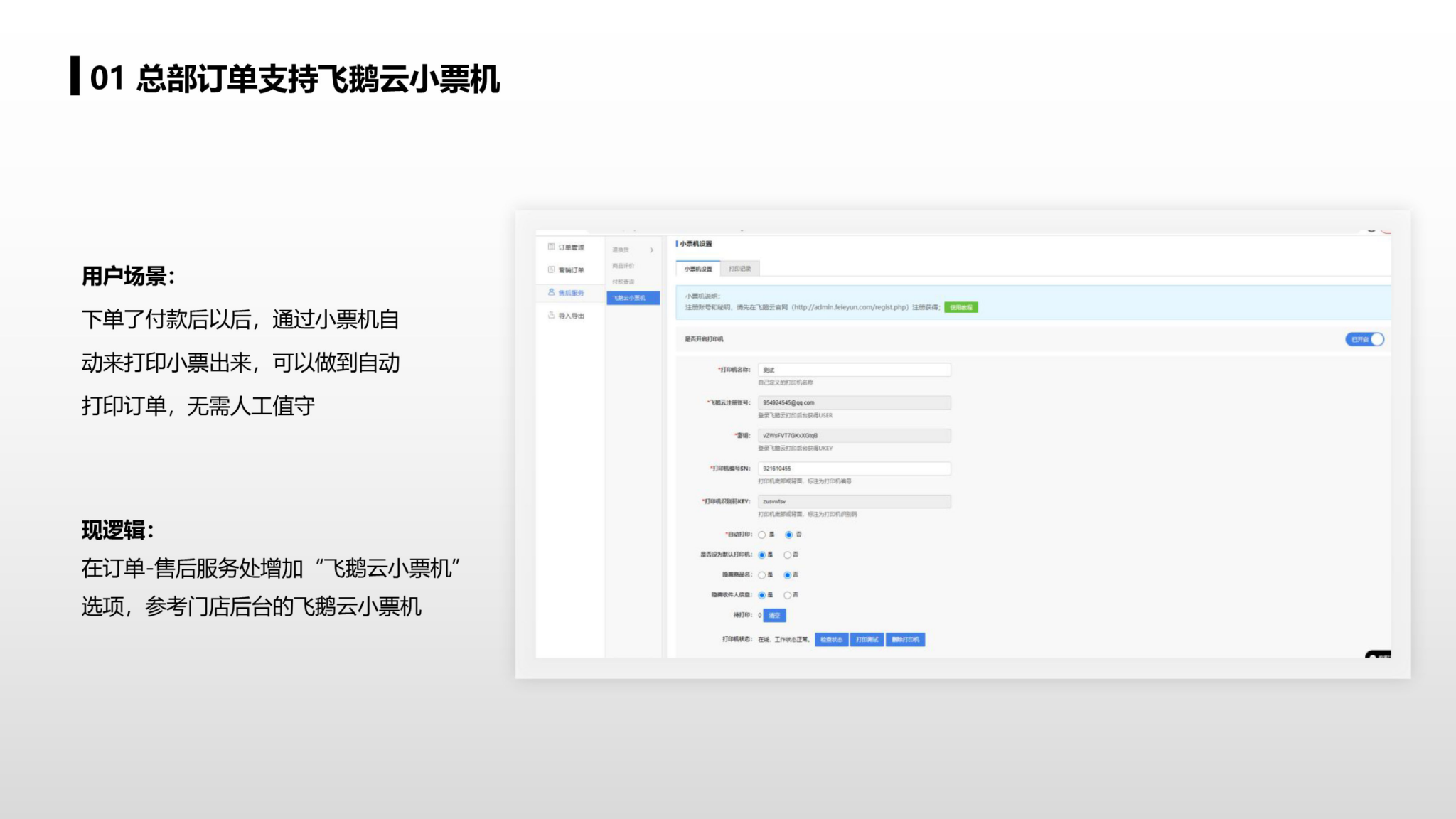Select 是 for 自动打印
Viewport: 1456px width, 819px height.
[762, 535]
